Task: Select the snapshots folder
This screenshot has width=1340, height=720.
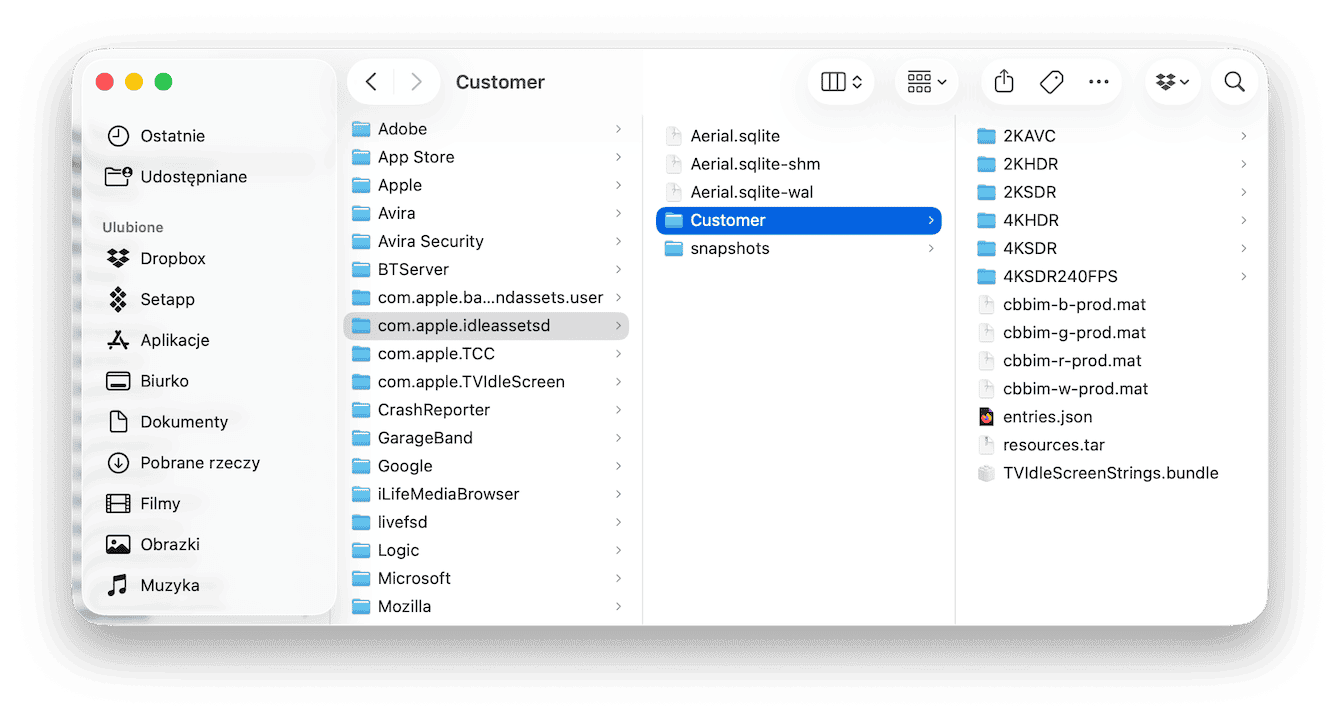Action: coord(799,248)
